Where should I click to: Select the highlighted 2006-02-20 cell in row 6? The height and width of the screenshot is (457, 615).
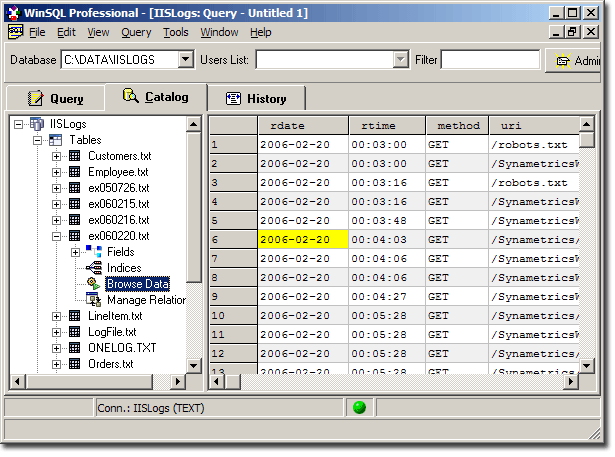pyautogui.click(x=303, y=239)
